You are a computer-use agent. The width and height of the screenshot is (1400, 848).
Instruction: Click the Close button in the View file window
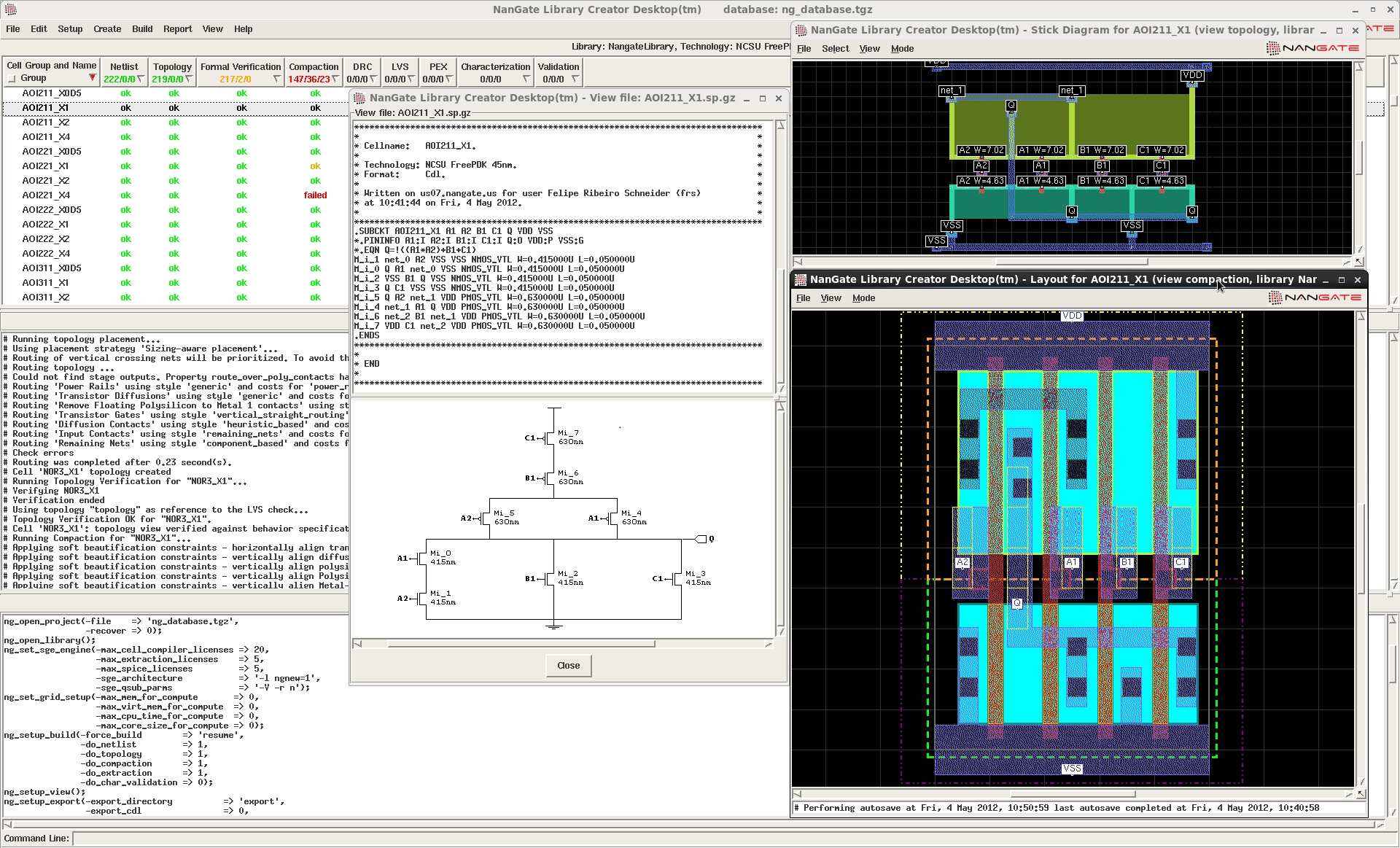click(x=569, y=666)
